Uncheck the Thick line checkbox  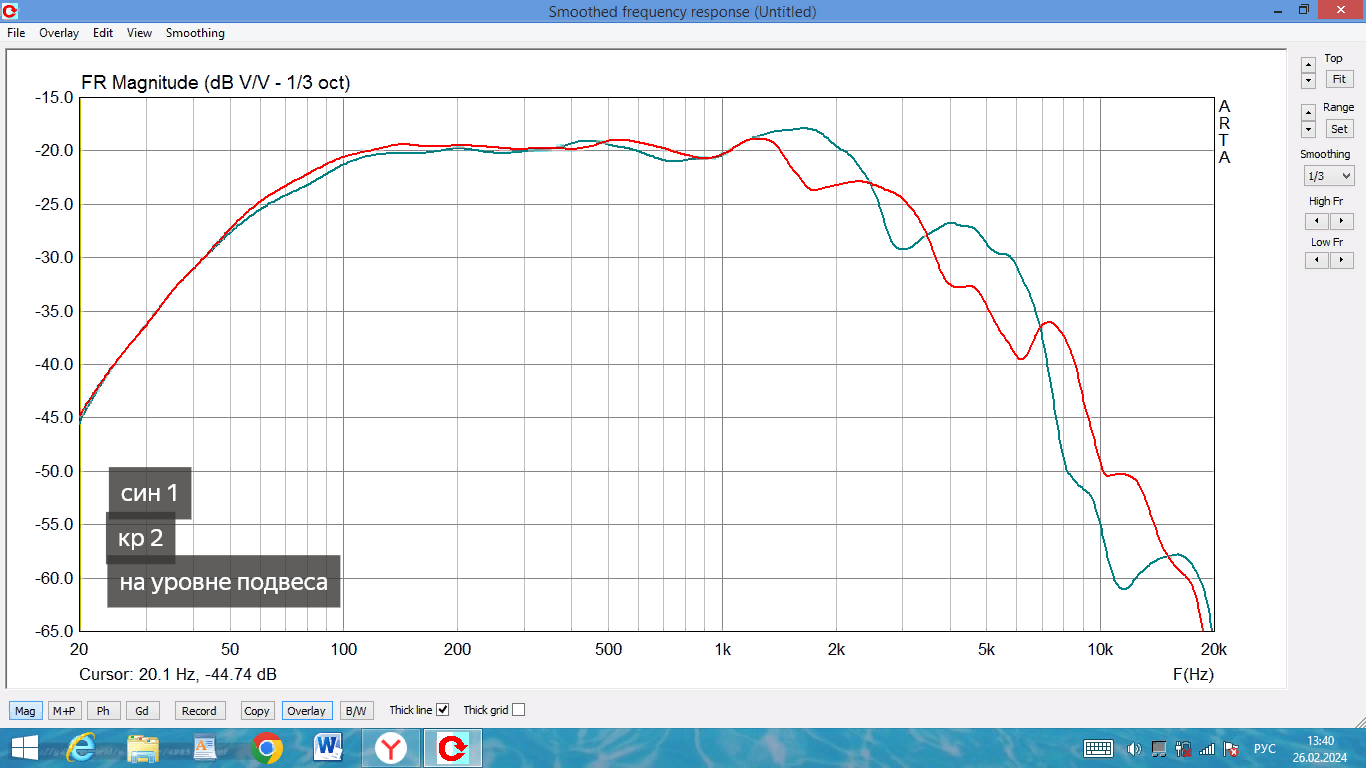point(443,710)
